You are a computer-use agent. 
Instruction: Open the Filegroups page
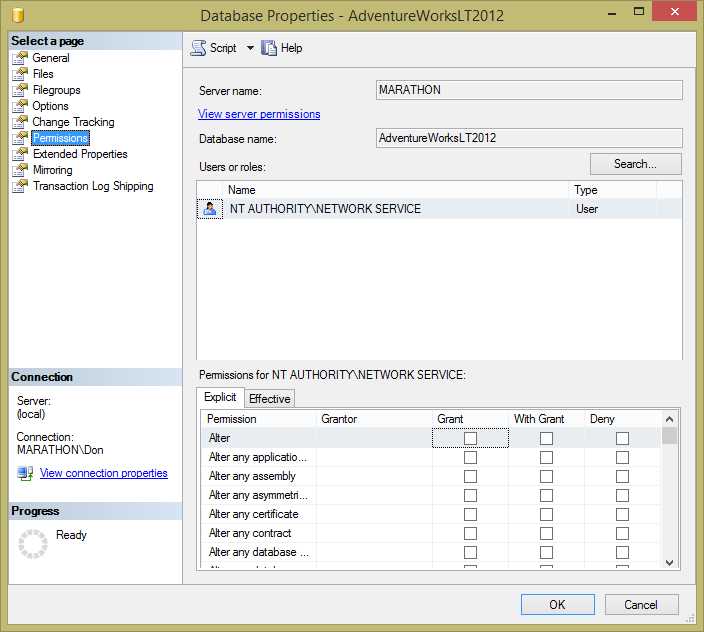click(x=57, y=90)
